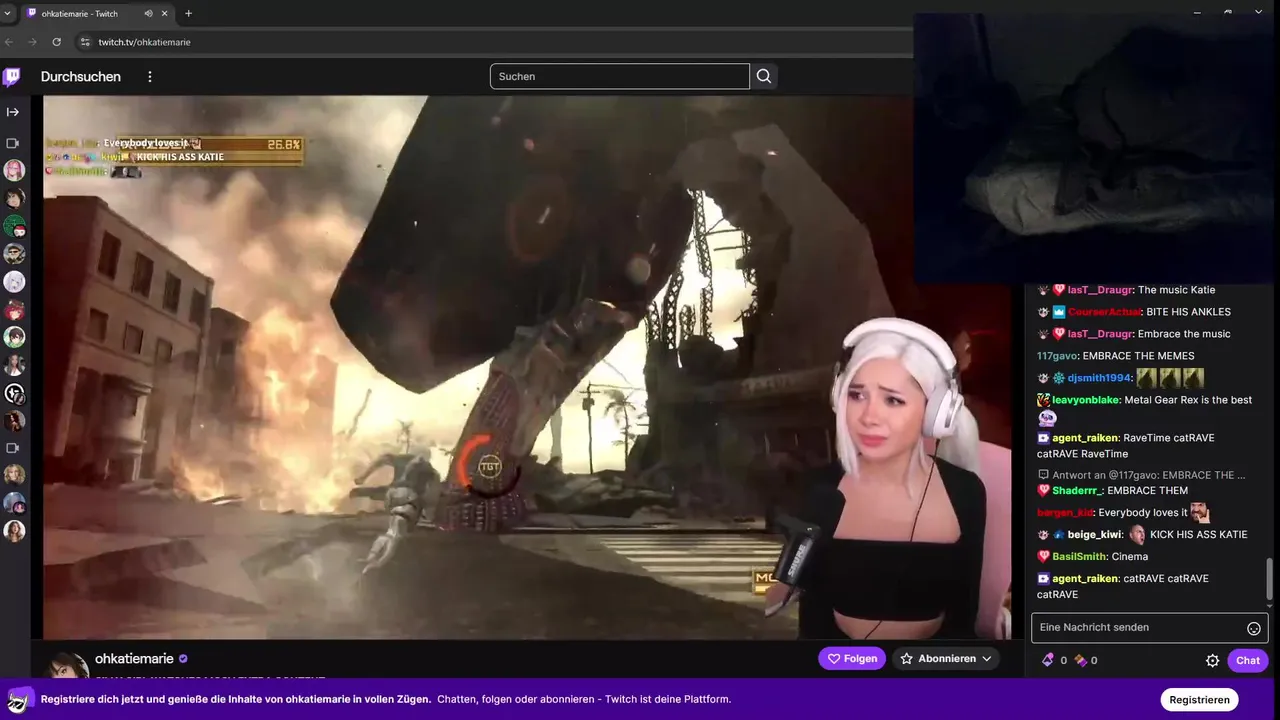
Task: Focus the Suchen search field
Action: [619, 77]
